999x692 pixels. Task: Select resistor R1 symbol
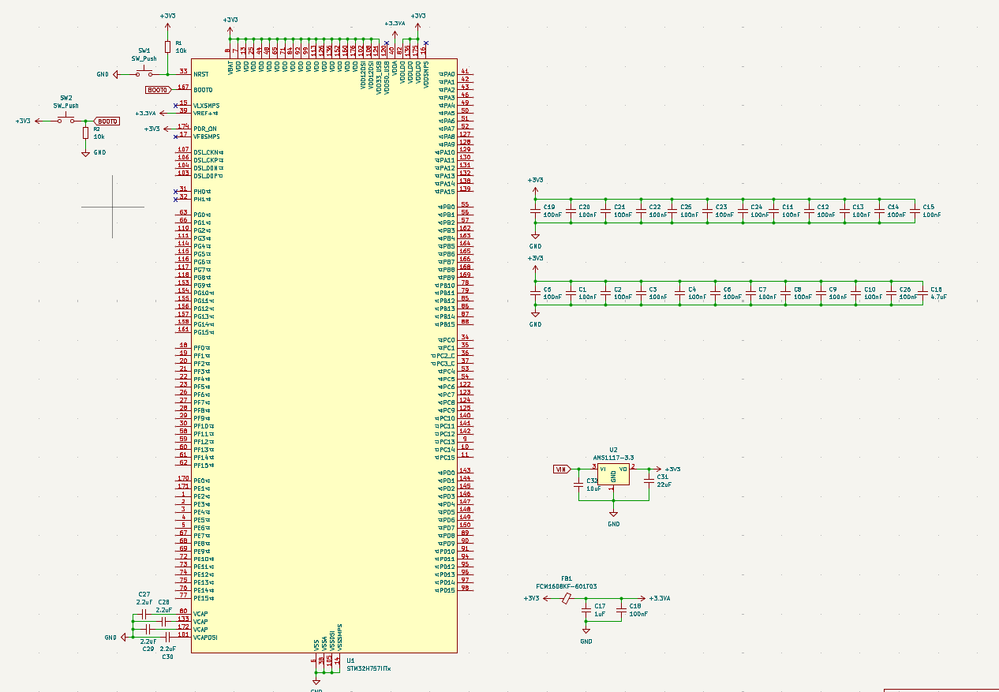[x=168, y=47]
